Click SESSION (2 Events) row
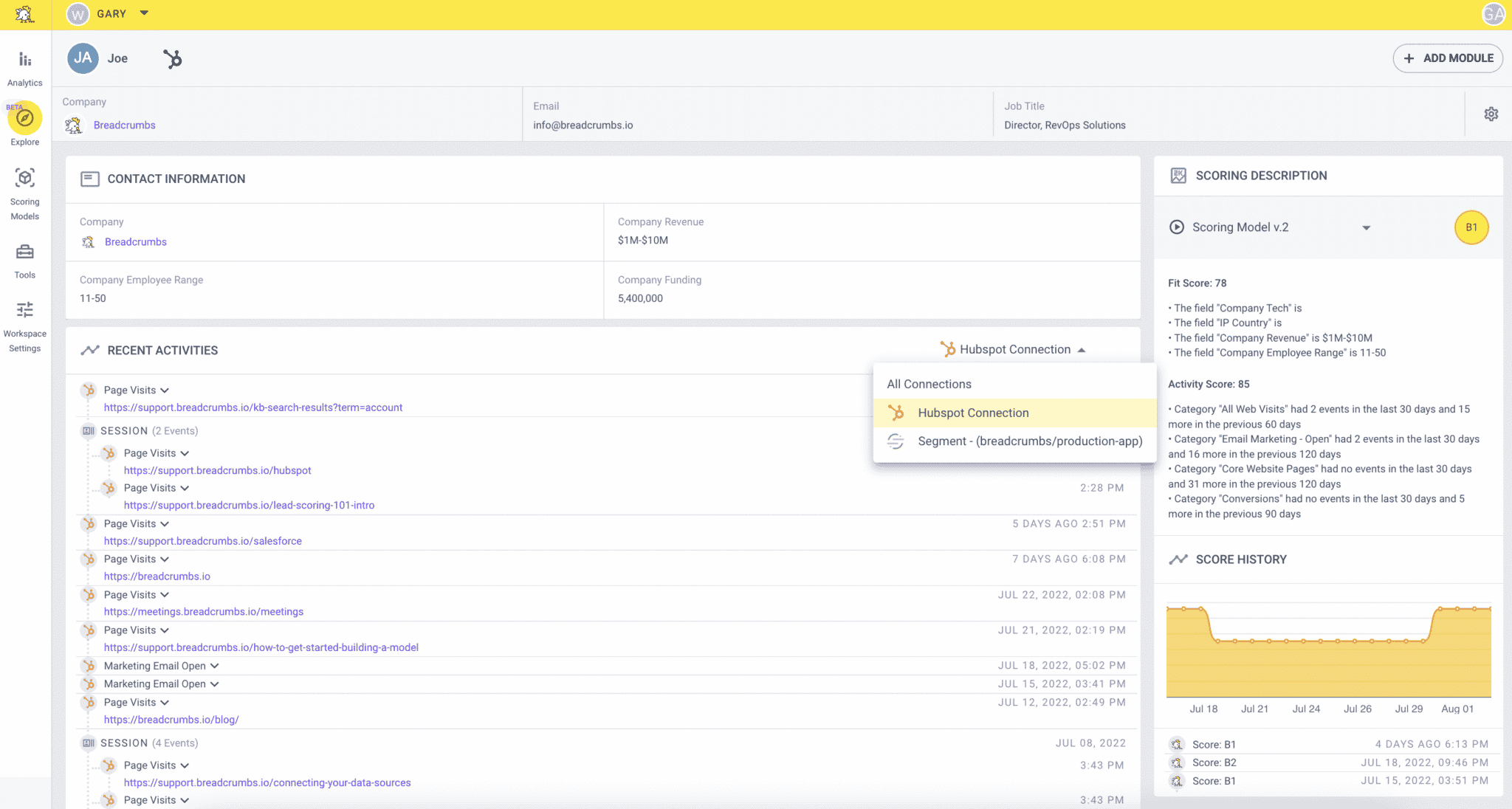Viewport: 1512px width, 809px height. pos(149,431)
